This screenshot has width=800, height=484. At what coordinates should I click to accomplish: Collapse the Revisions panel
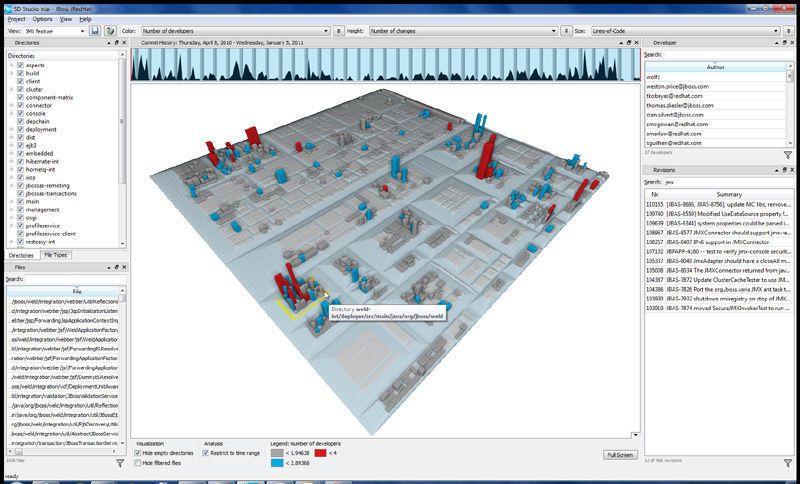pos(777,170)
